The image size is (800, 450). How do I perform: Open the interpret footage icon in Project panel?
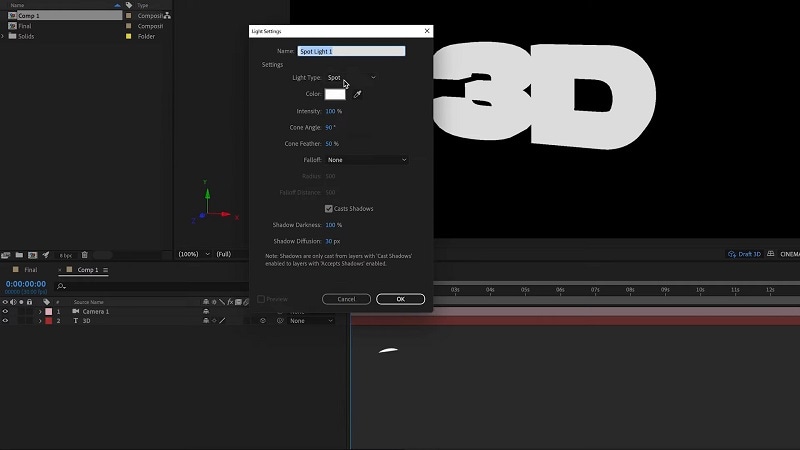pos(6,255)
